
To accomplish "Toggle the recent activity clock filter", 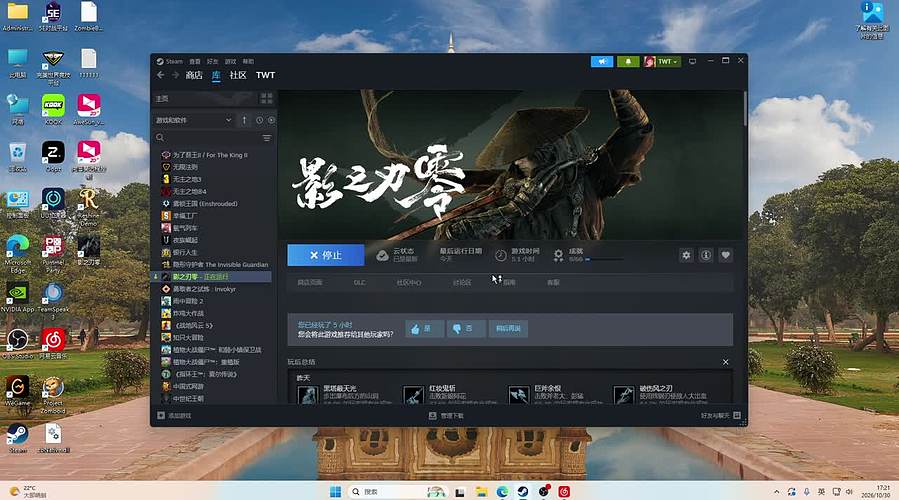I will click(259, 120).
